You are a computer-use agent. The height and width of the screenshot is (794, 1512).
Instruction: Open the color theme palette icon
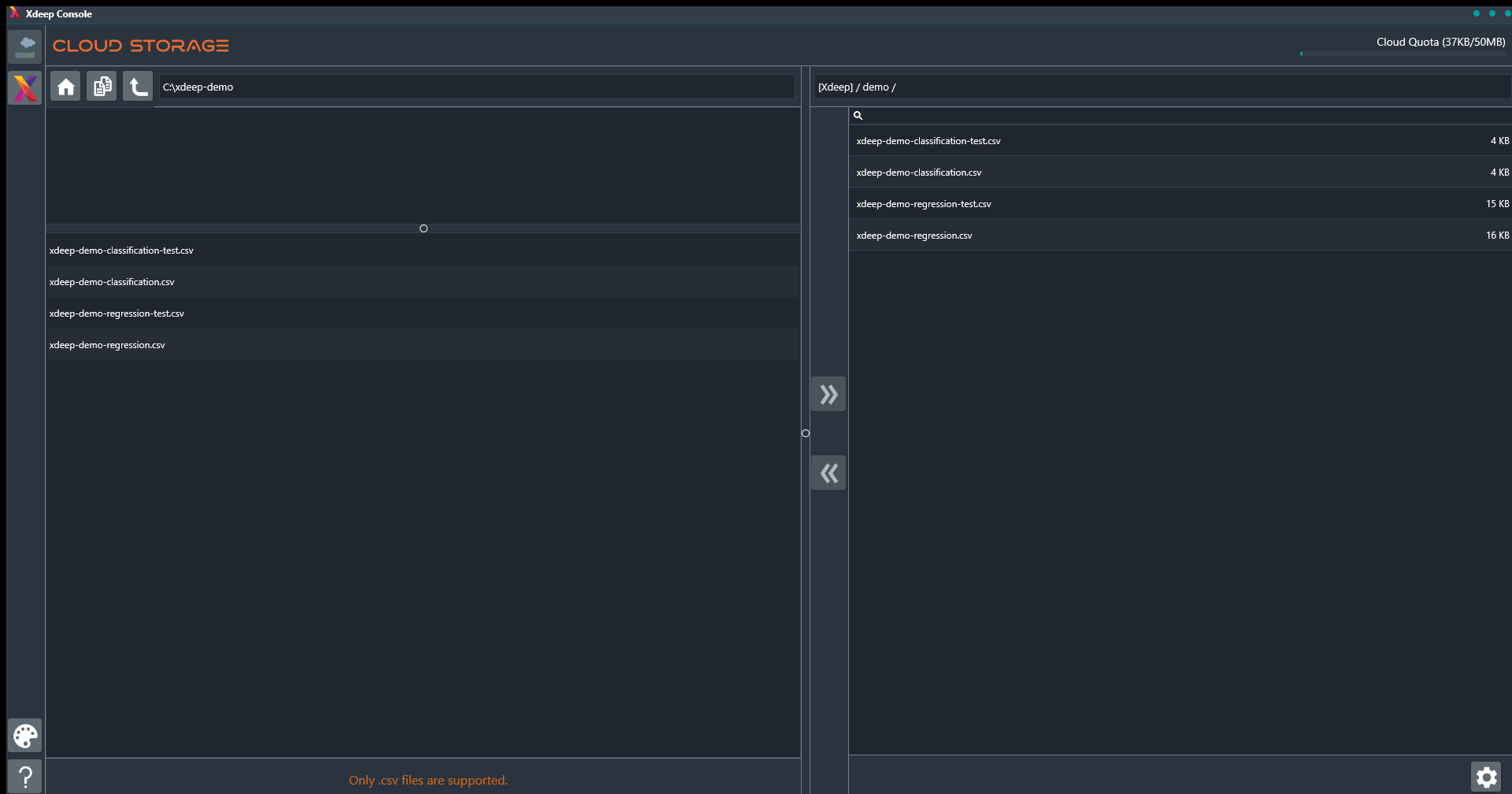(25, 736)
